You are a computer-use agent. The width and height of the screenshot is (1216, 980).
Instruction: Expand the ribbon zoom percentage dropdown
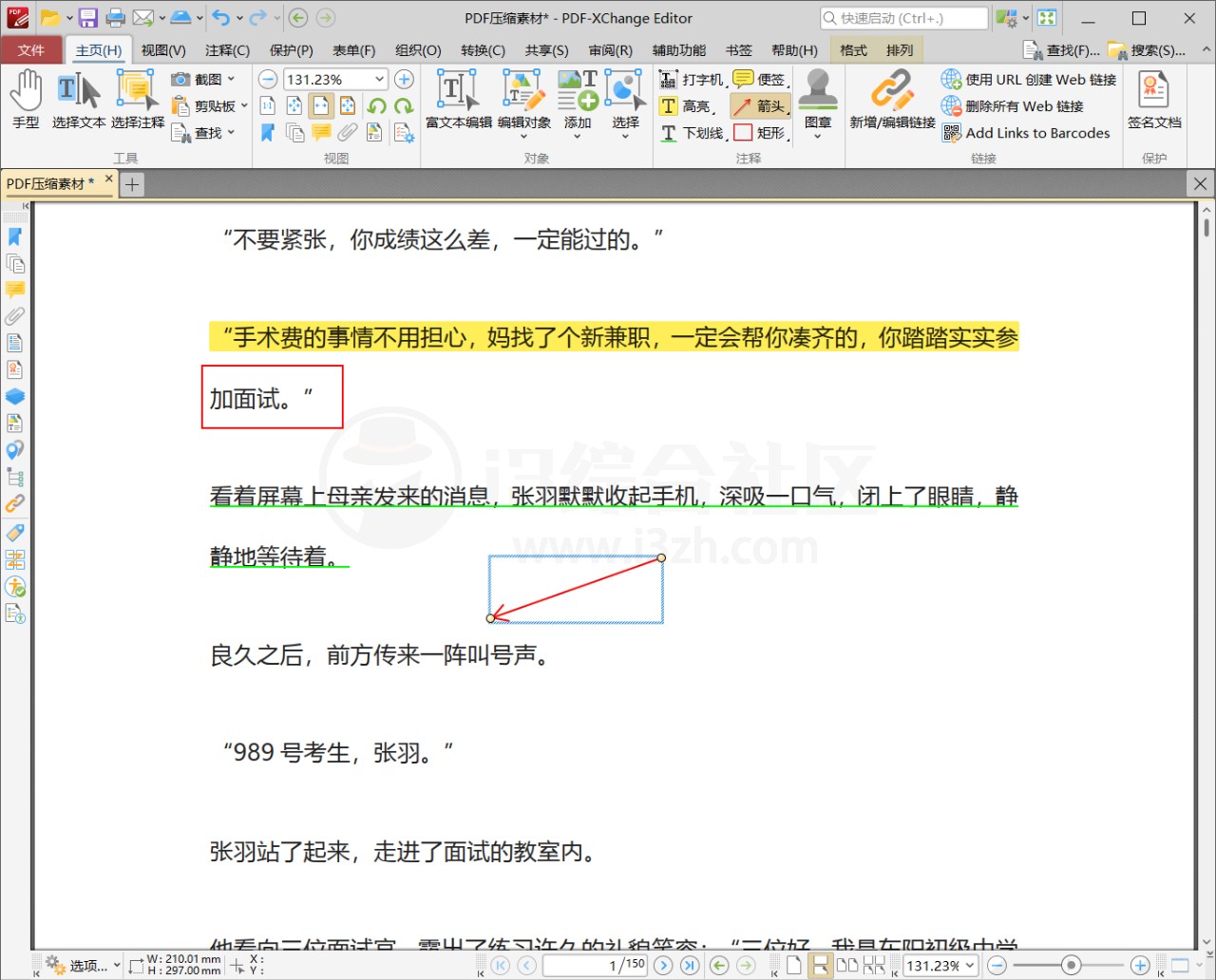tap(379, 80)
